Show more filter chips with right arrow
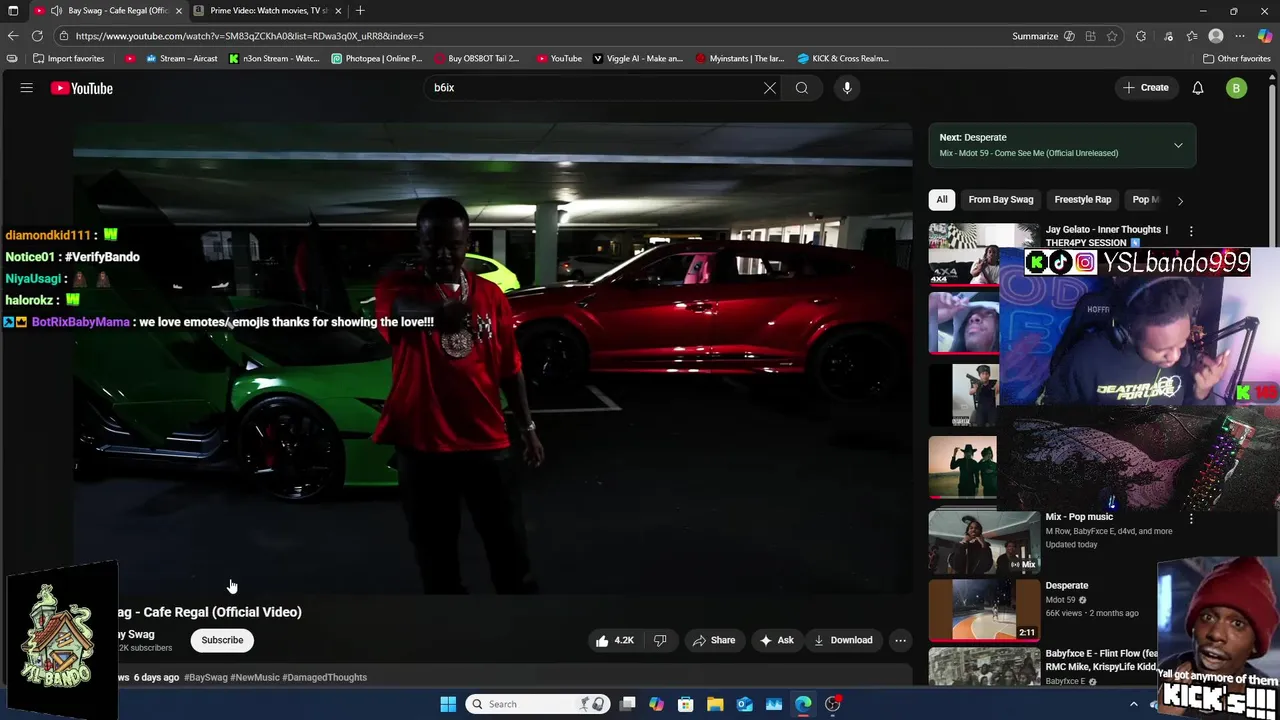Screen dimensions: 1280x720 coord(1180,200)
